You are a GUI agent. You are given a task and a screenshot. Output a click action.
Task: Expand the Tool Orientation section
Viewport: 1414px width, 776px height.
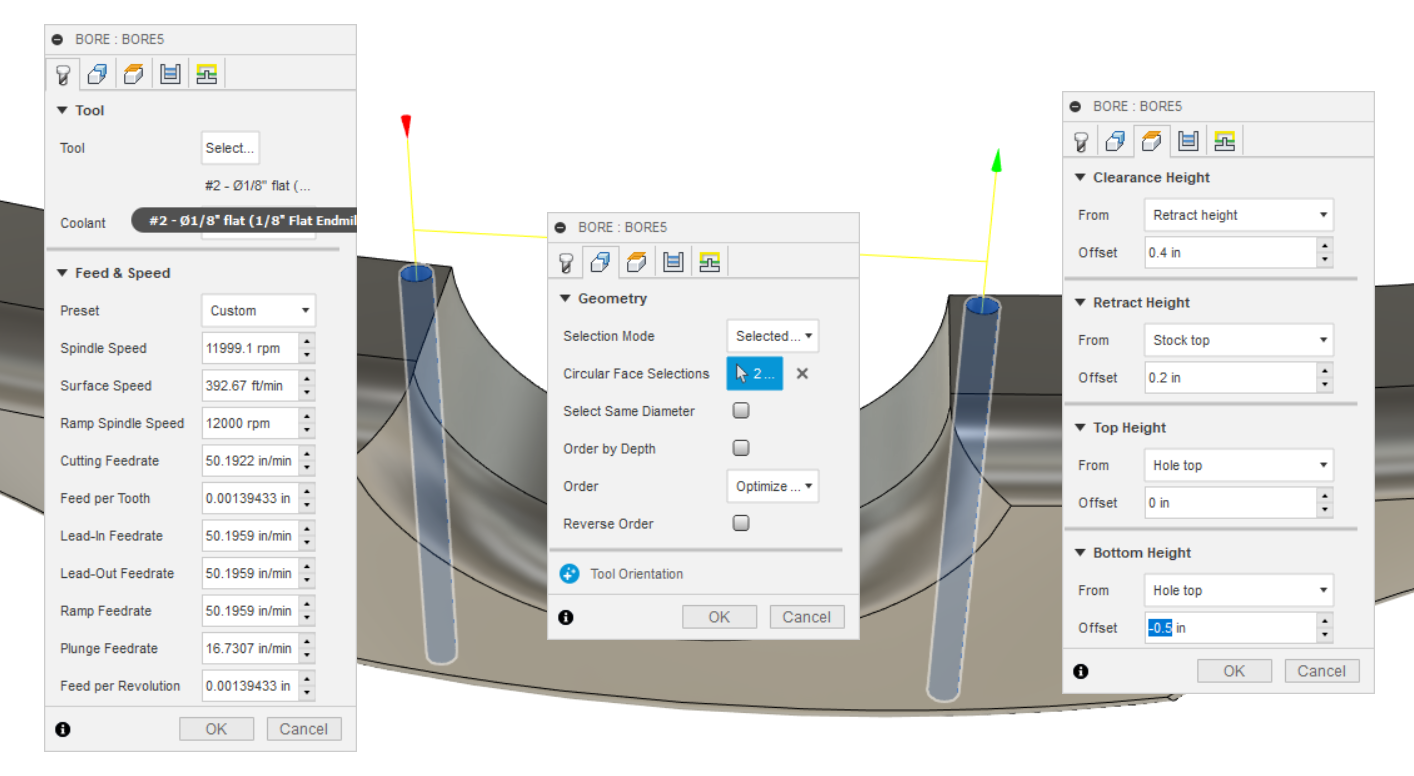(624, 574)
